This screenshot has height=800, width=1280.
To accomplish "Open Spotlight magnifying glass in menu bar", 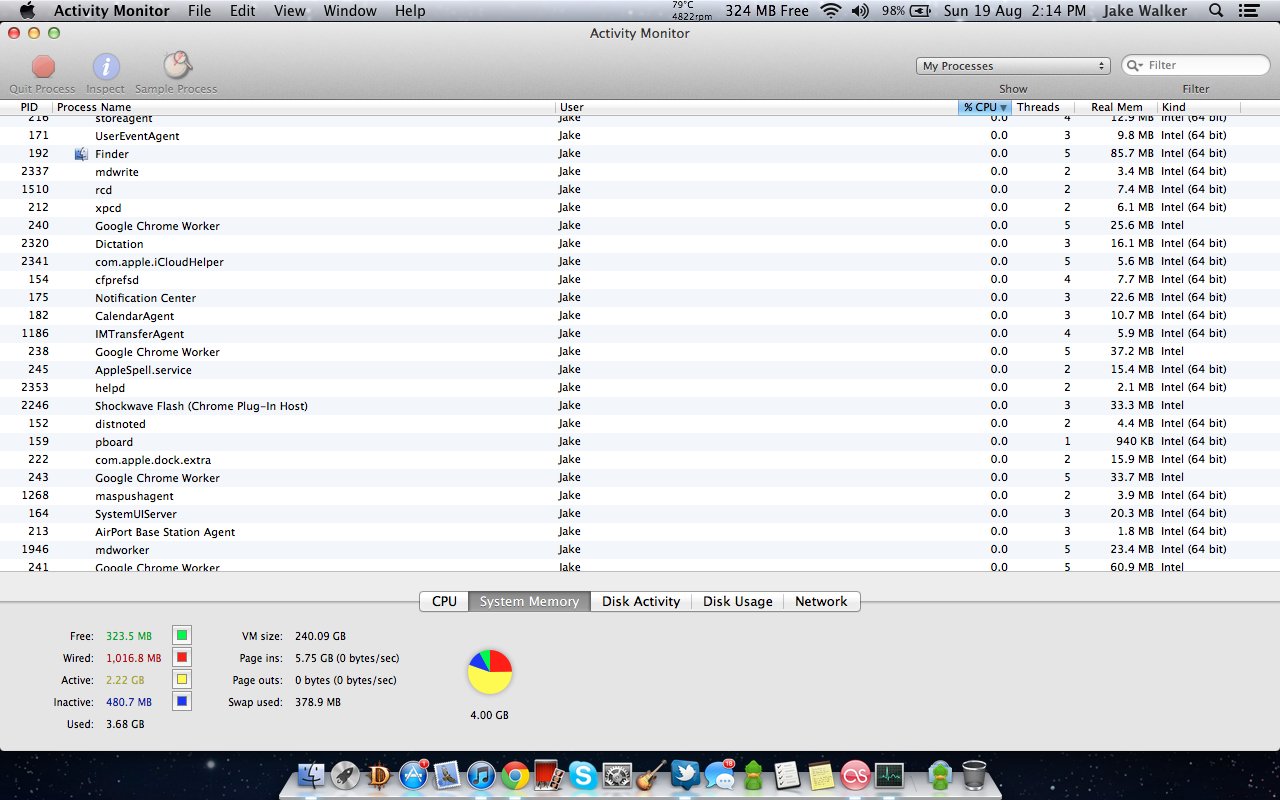I will click(1216, 11).
